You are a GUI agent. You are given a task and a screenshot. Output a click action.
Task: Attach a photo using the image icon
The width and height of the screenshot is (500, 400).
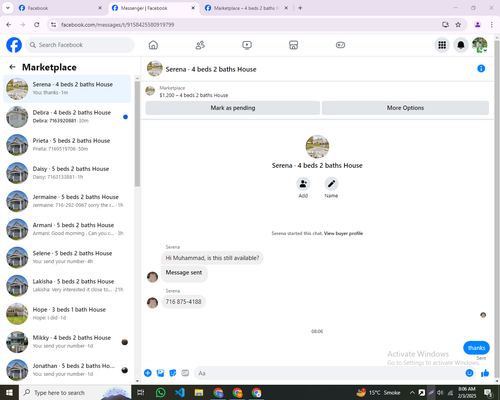[160, 373]
